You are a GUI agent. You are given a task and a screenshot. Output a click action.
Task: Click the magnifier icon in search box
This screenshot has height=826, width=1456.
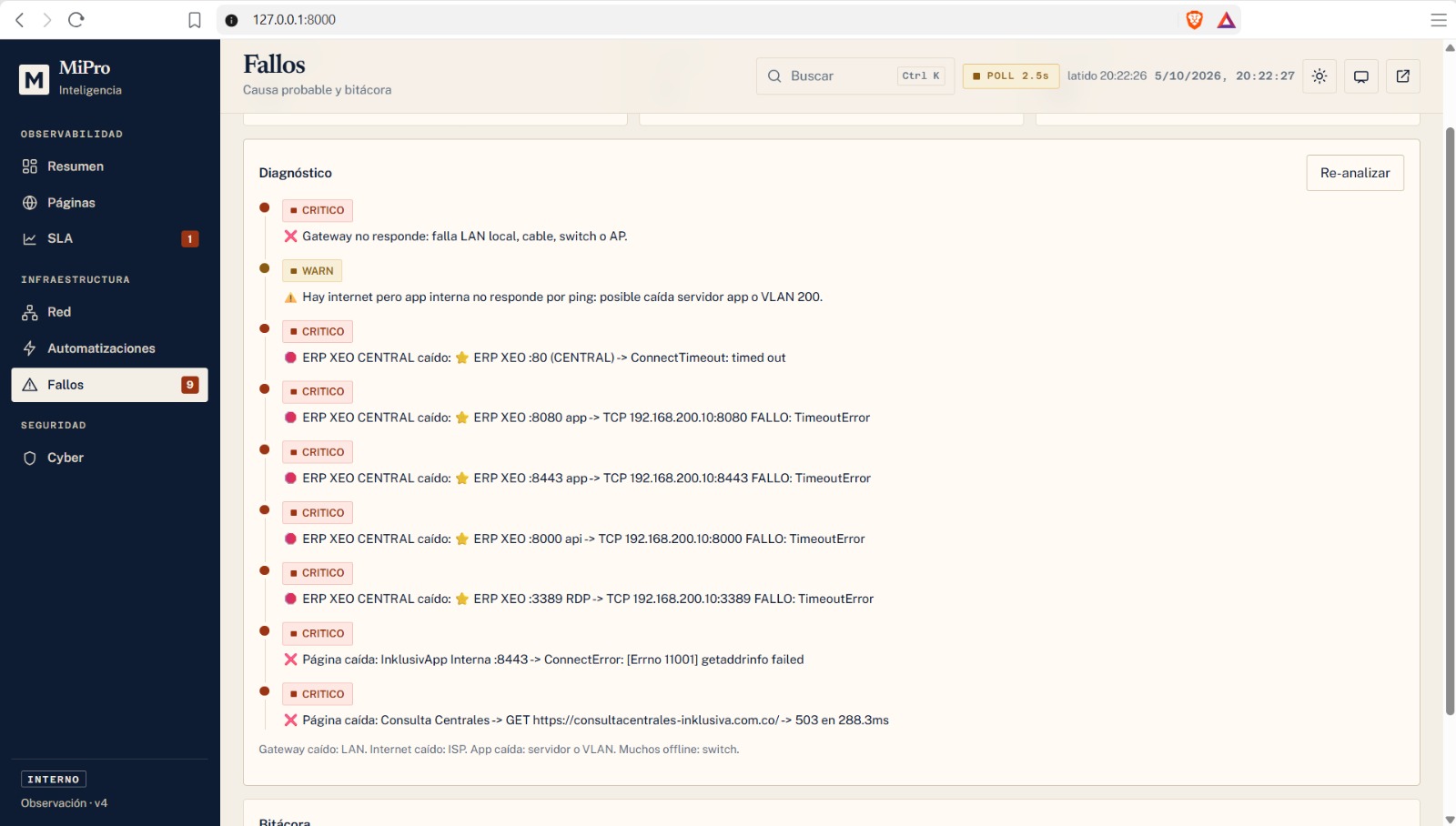pos(774,76)
